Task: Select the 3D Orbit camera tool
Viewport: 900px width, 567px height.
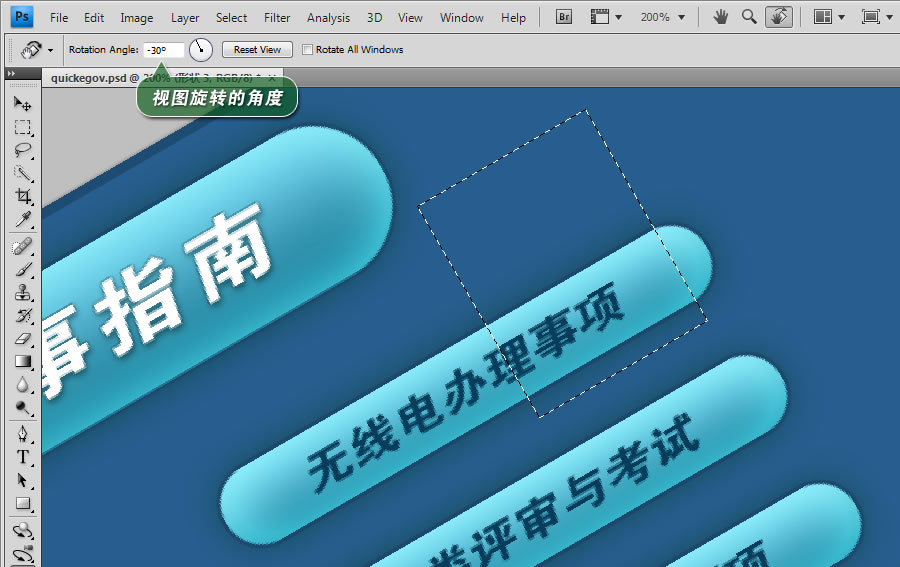Action: [x=23, y=554]
